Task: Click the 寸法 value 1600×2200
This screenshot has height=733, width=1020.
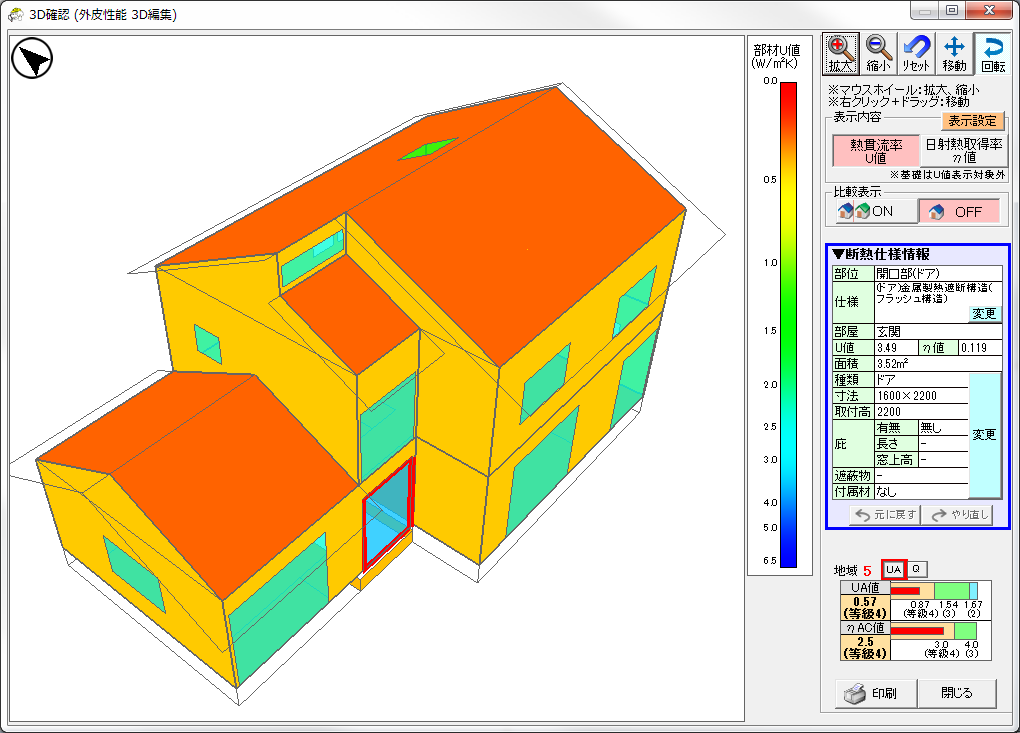Action: tap(921, 396)
